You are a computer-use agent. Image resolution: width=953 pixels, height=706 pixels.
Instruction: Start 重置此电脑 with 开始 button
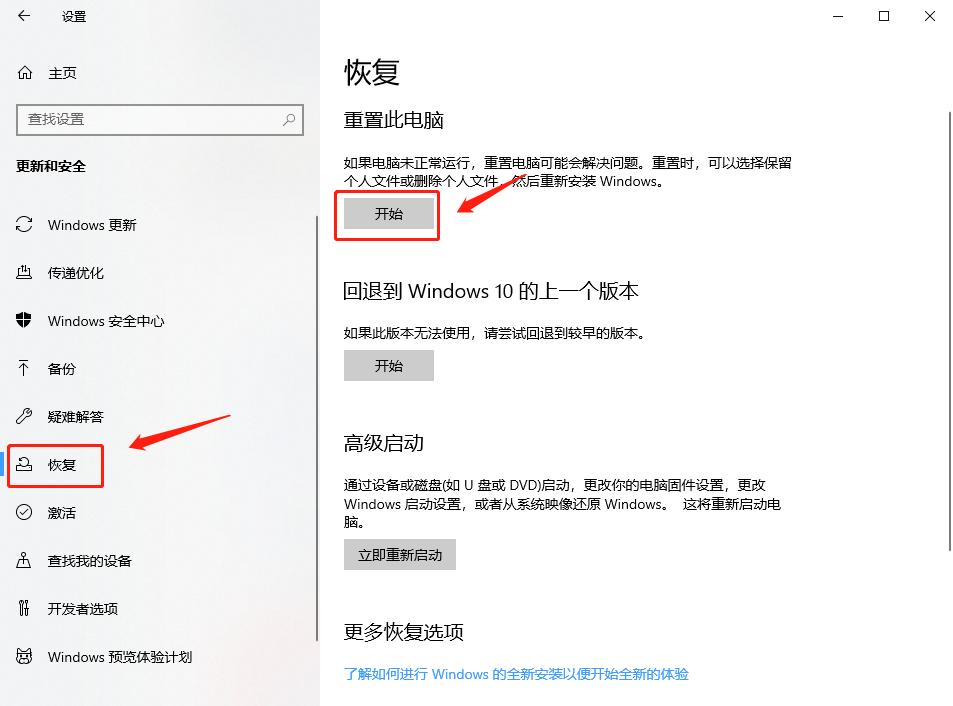point(389,214)
